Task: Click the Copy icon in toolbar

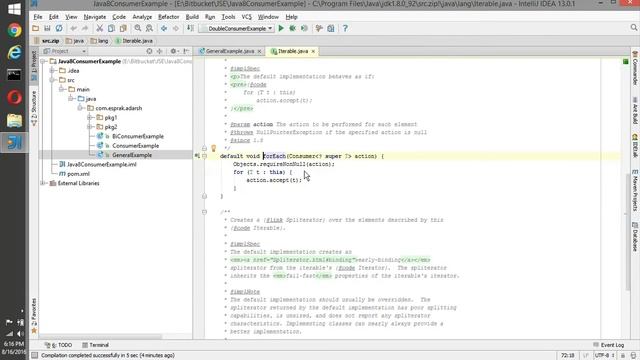Action: 111,29
